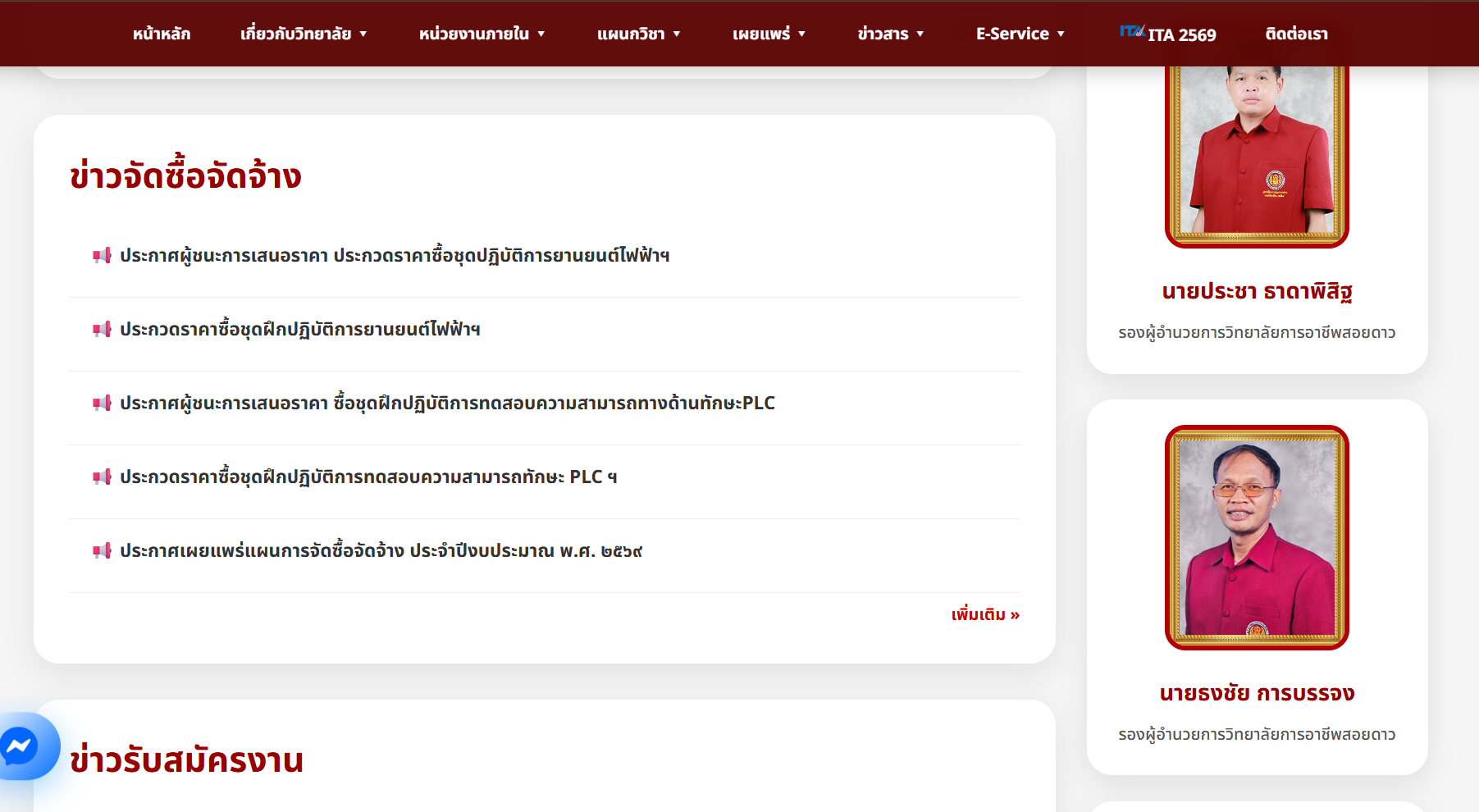Viewport: 1479px width, 812px height.
Task: Click the name นายประชา ธาดาพิสิฐ
Action: pos(1257,292)
